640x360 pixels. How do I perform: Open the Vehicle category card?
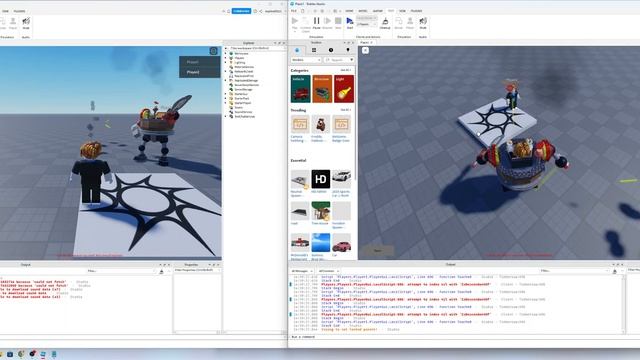tap(301, 89)
